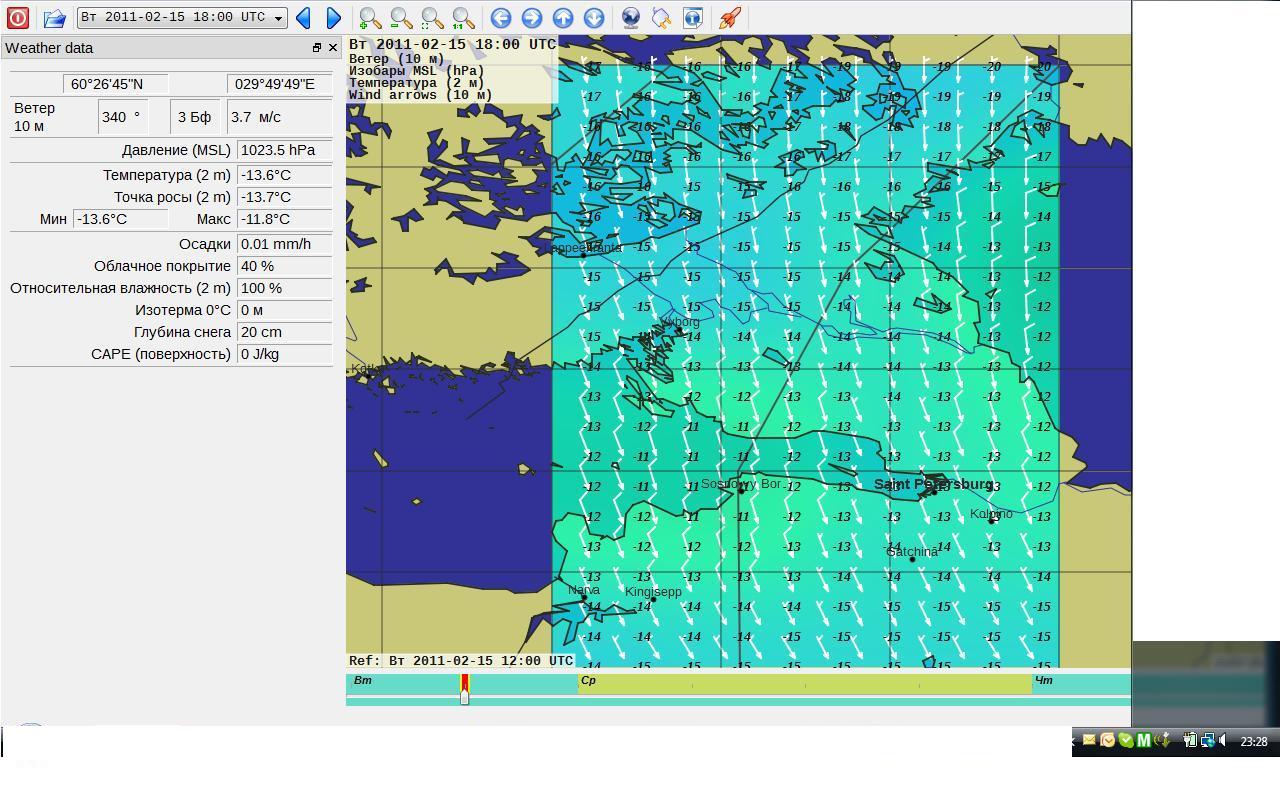Zoom out on the map

[401, 17]
